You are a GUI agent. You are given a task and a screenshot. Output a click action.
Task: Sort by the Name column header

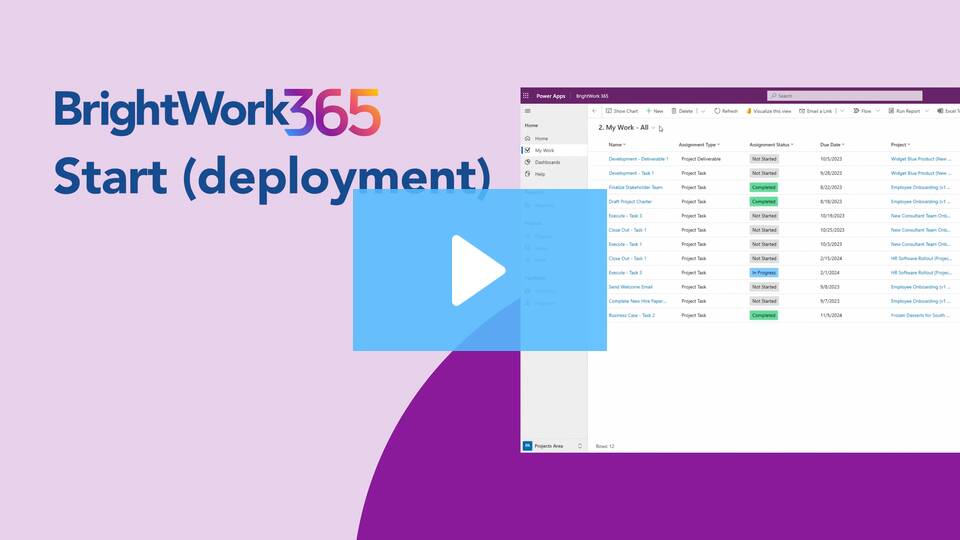617,144
